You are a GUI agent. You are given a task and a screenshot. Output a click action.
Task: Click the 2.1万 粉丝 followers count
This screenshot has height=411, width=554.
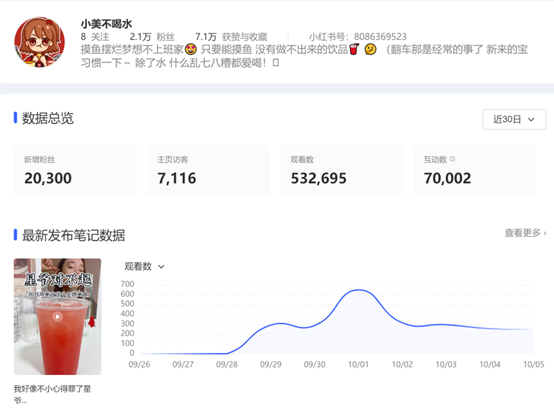[x=152, y=37]
